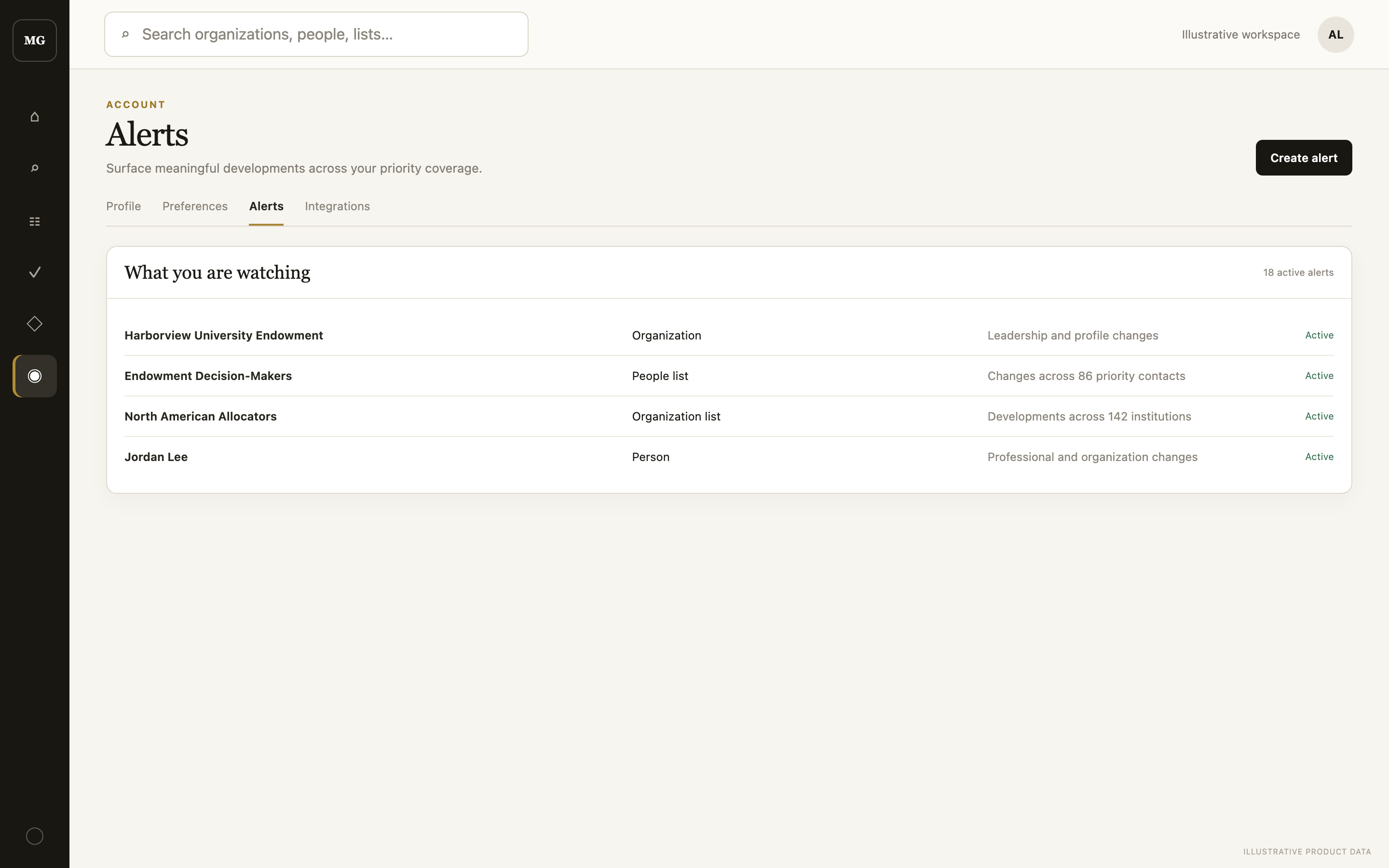1389x868 pixels.
Task: Click the Illustrative workspace label
Action: tap(1240, 34)
